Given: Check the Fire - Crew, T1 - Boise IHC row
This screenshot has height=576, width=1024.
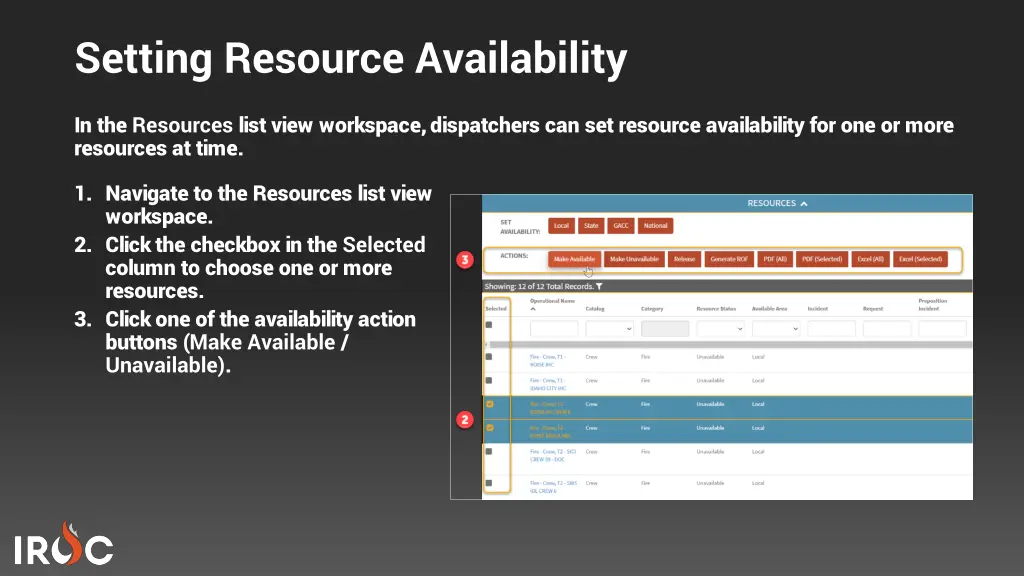Looking at the screenshot, I should pos(489,357).
